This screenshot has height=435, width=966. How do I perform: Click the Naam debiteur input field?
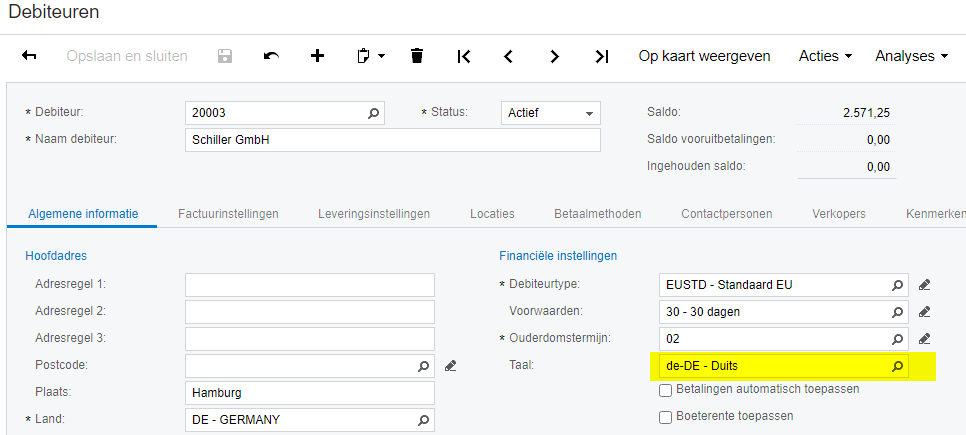click(392, 140)
